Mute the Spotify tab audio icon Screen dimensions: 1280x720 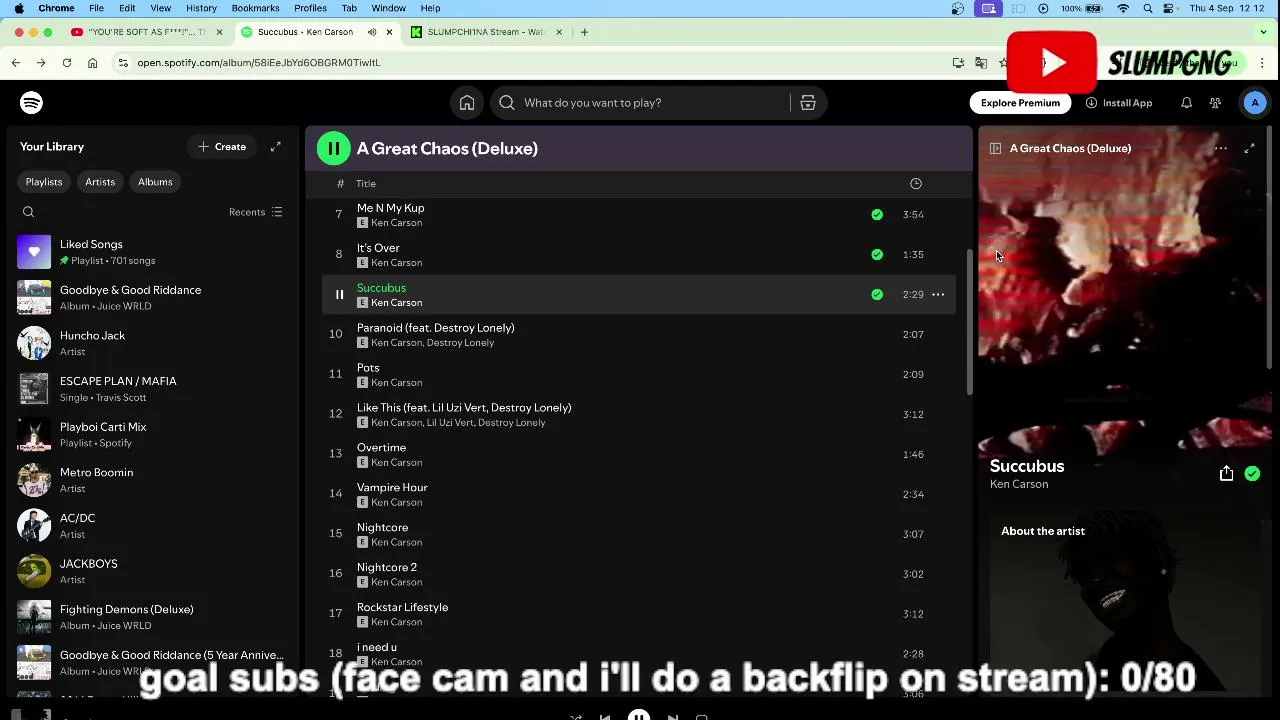(x=371, y=32)
